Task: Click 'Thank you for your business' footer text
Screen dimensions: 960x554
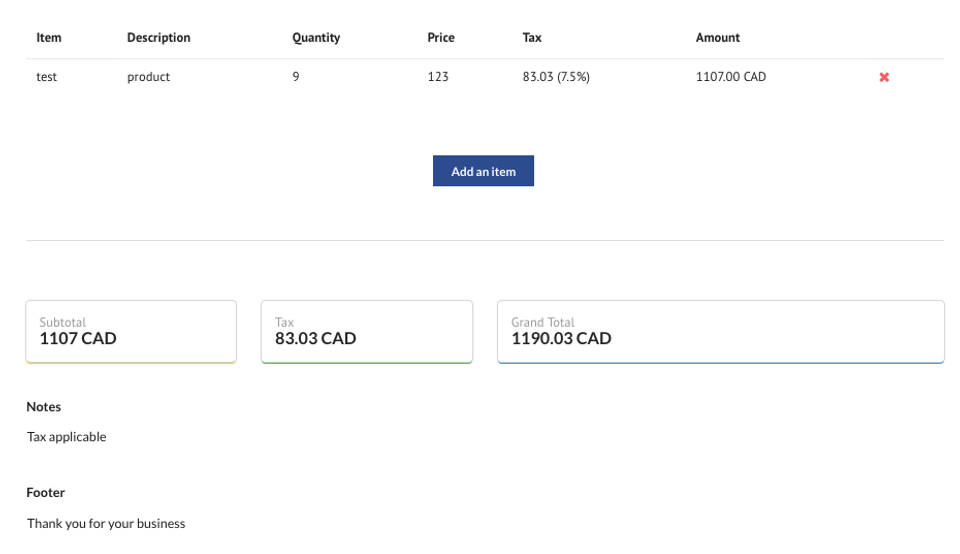Action: pos(106,523)
